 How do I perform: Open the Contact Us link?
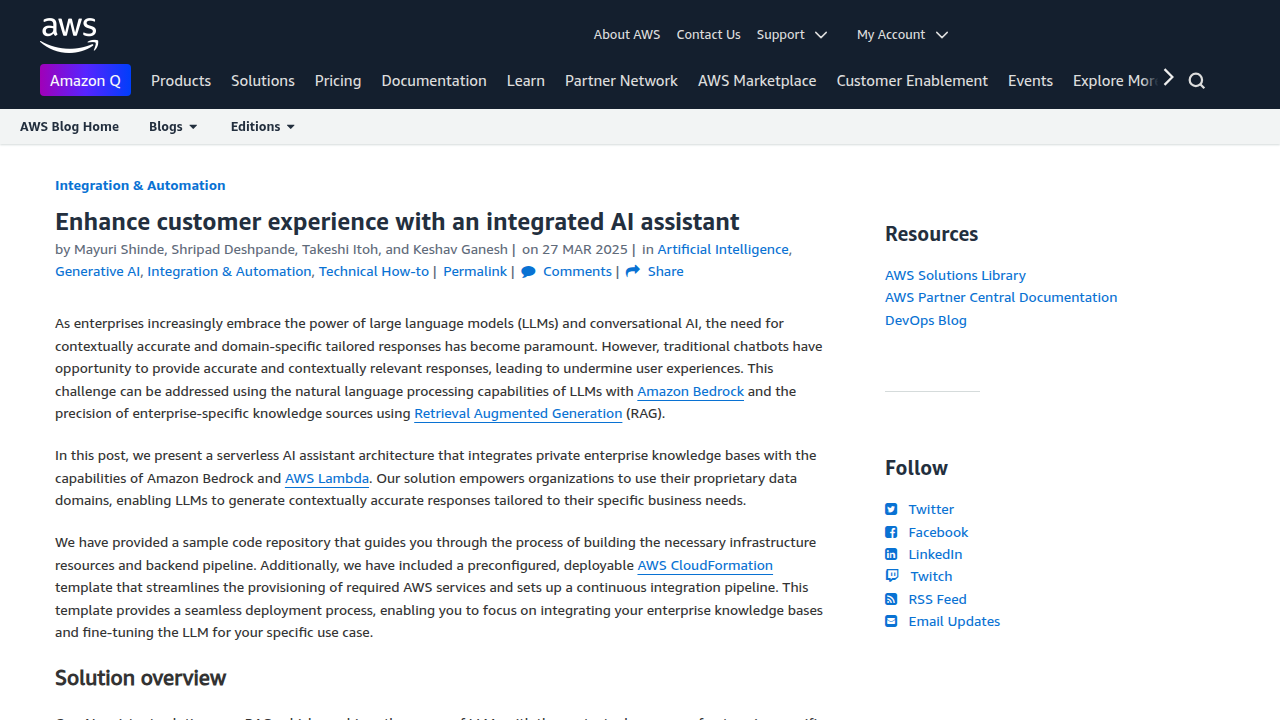[x=708, y=34]
